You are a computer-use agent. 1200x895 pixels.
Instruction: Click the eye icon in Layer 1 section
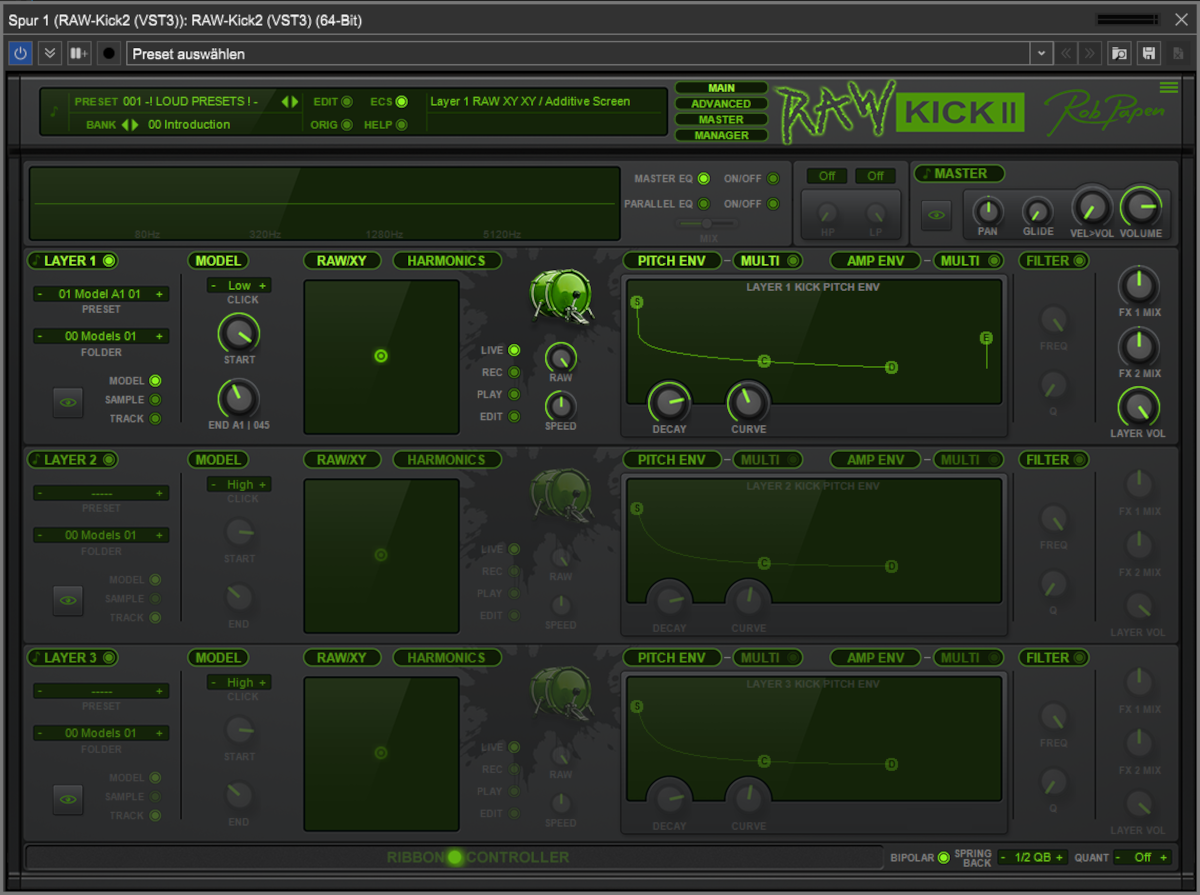[68, 402]
